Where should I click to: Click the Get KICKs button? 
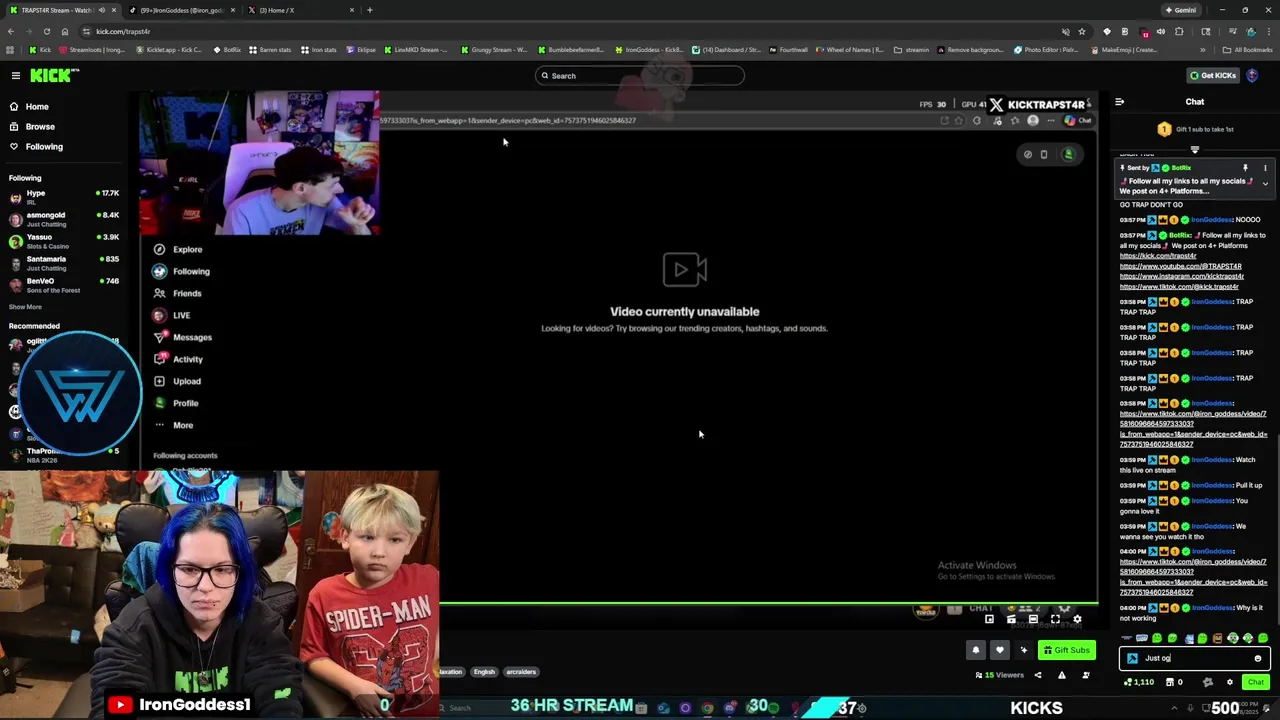coord(1213,75)
